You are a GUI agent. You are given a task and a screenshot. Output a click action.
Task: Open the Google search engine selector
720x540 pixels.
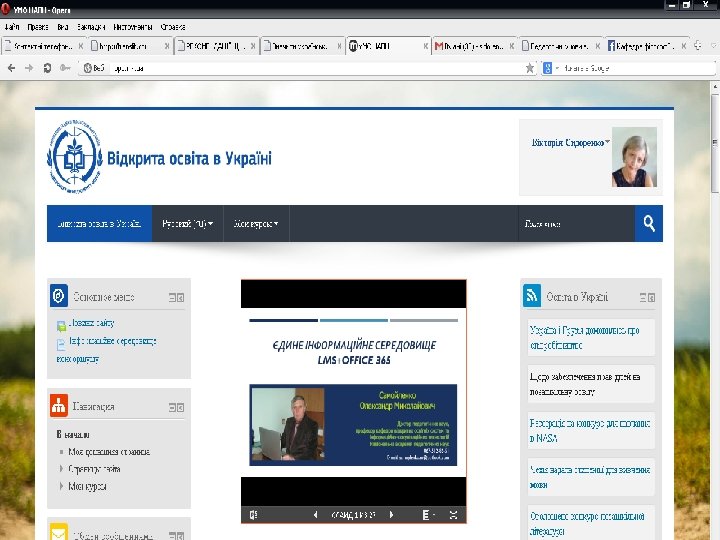[x=551, y=68]
